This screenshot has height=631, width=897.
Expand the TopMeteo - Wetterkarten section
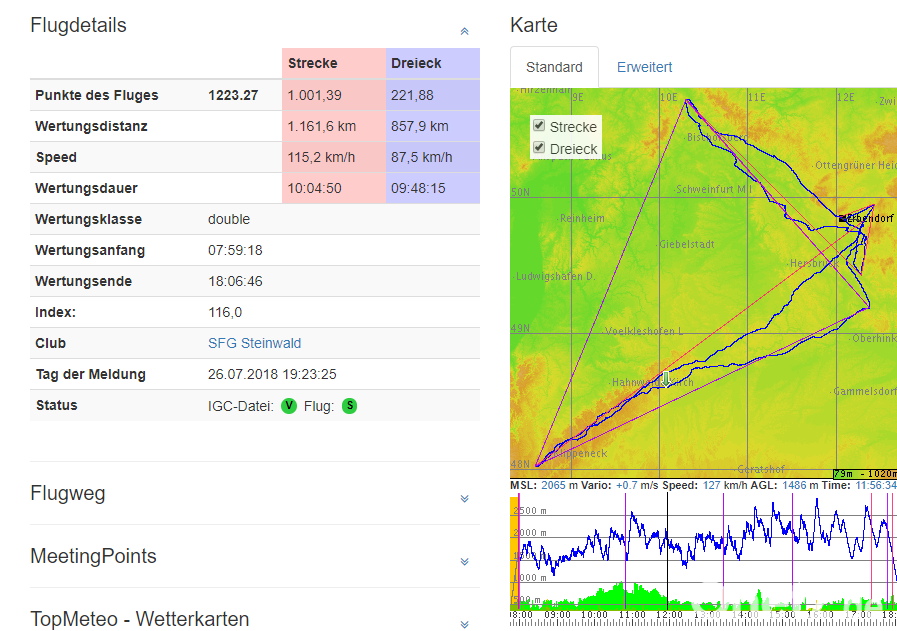coord(464,623)
